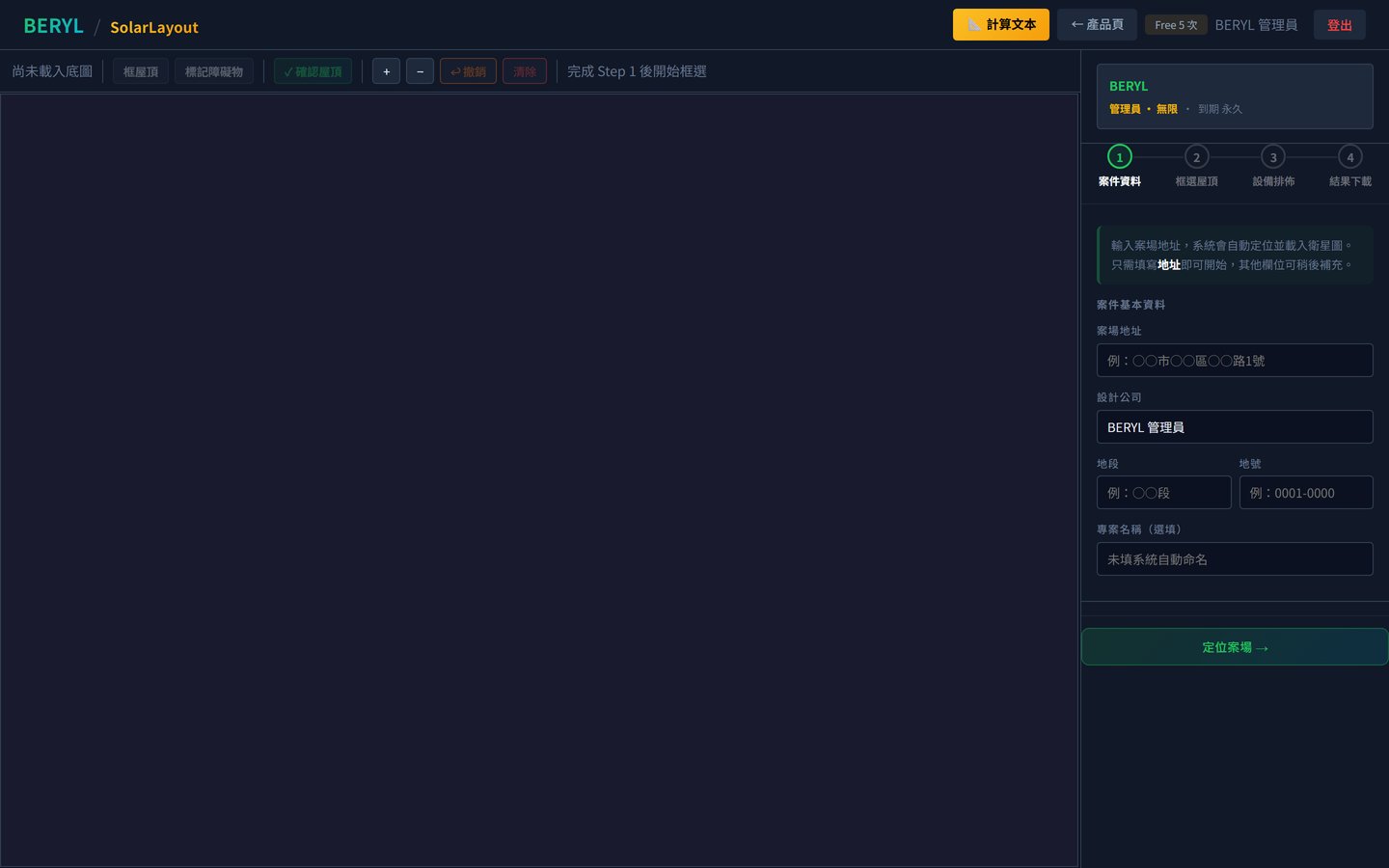
Task: Log out with the 登出 button
Action: coord(1339,25)
